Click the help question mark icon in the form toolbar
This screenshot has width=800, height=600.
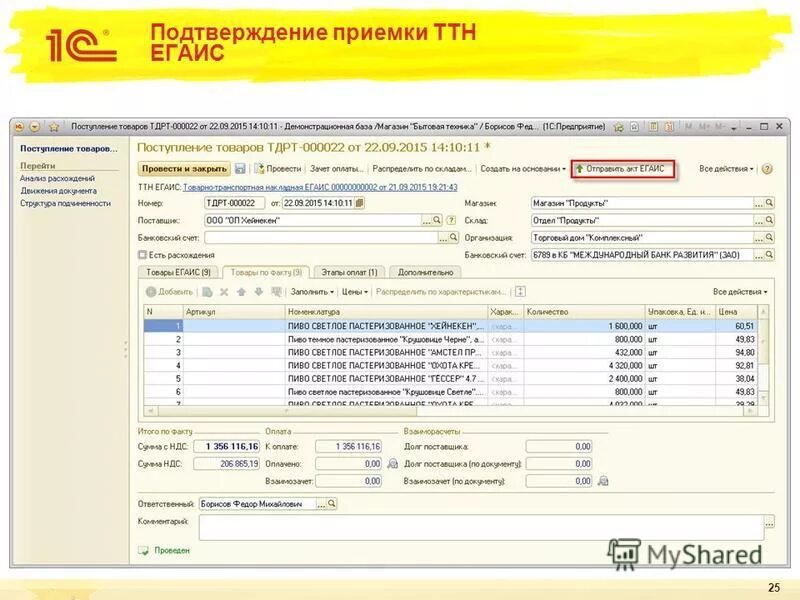coord(766,169)
